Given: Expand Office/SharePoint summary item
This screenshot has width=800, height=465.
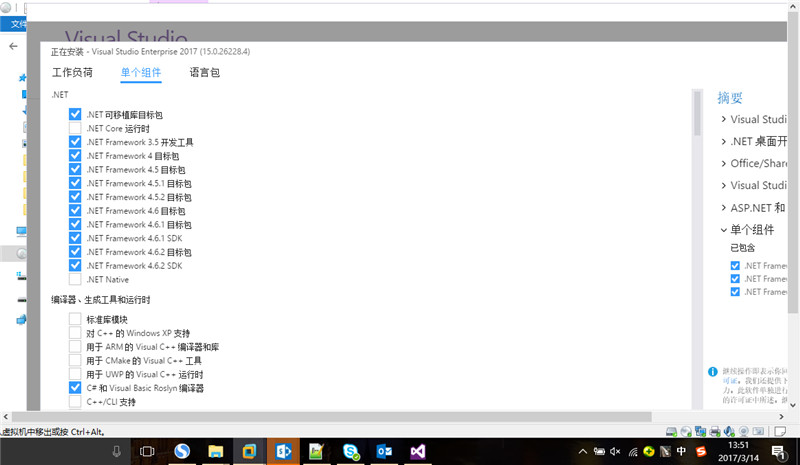Looking at the screenshot, I should (723, 163).
